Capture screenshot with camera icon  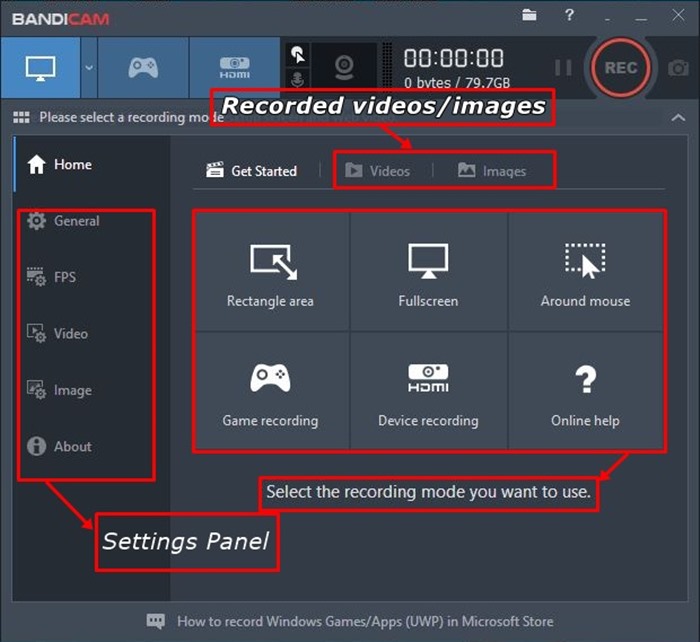[678, 68]
